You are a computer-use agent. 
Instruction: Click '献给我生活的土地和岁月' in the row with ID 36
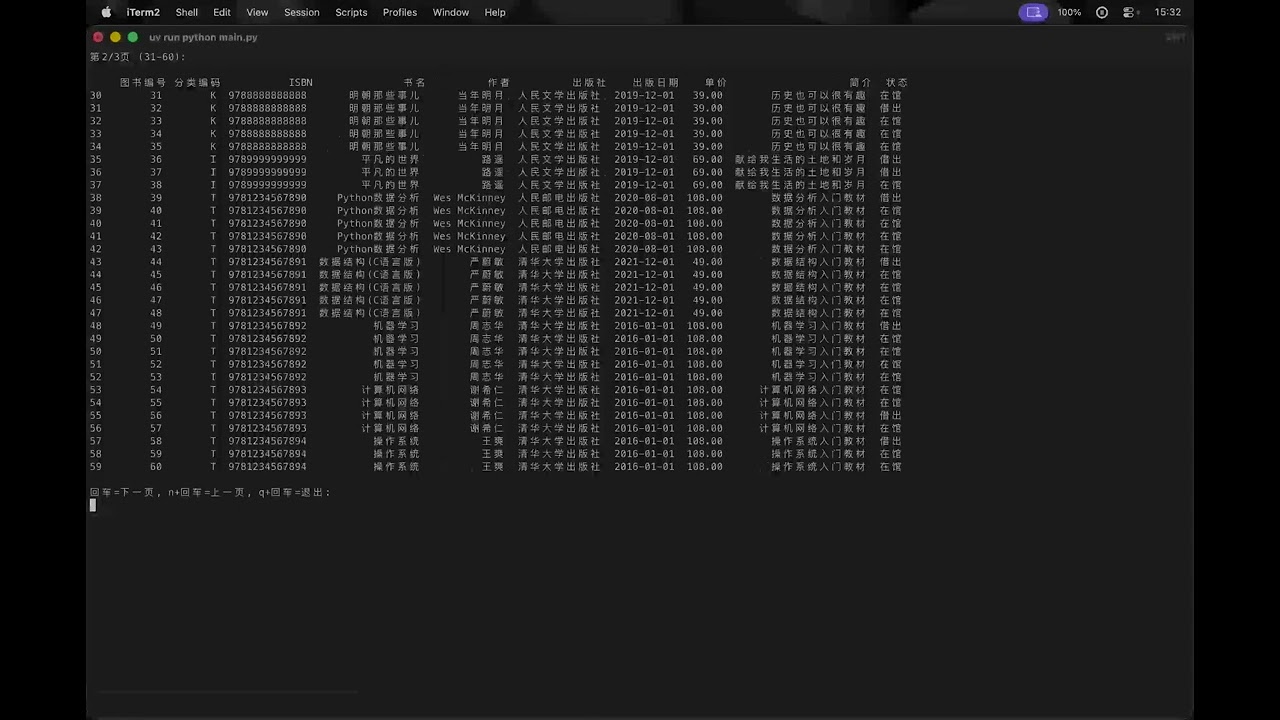click(x=800, y=159)
